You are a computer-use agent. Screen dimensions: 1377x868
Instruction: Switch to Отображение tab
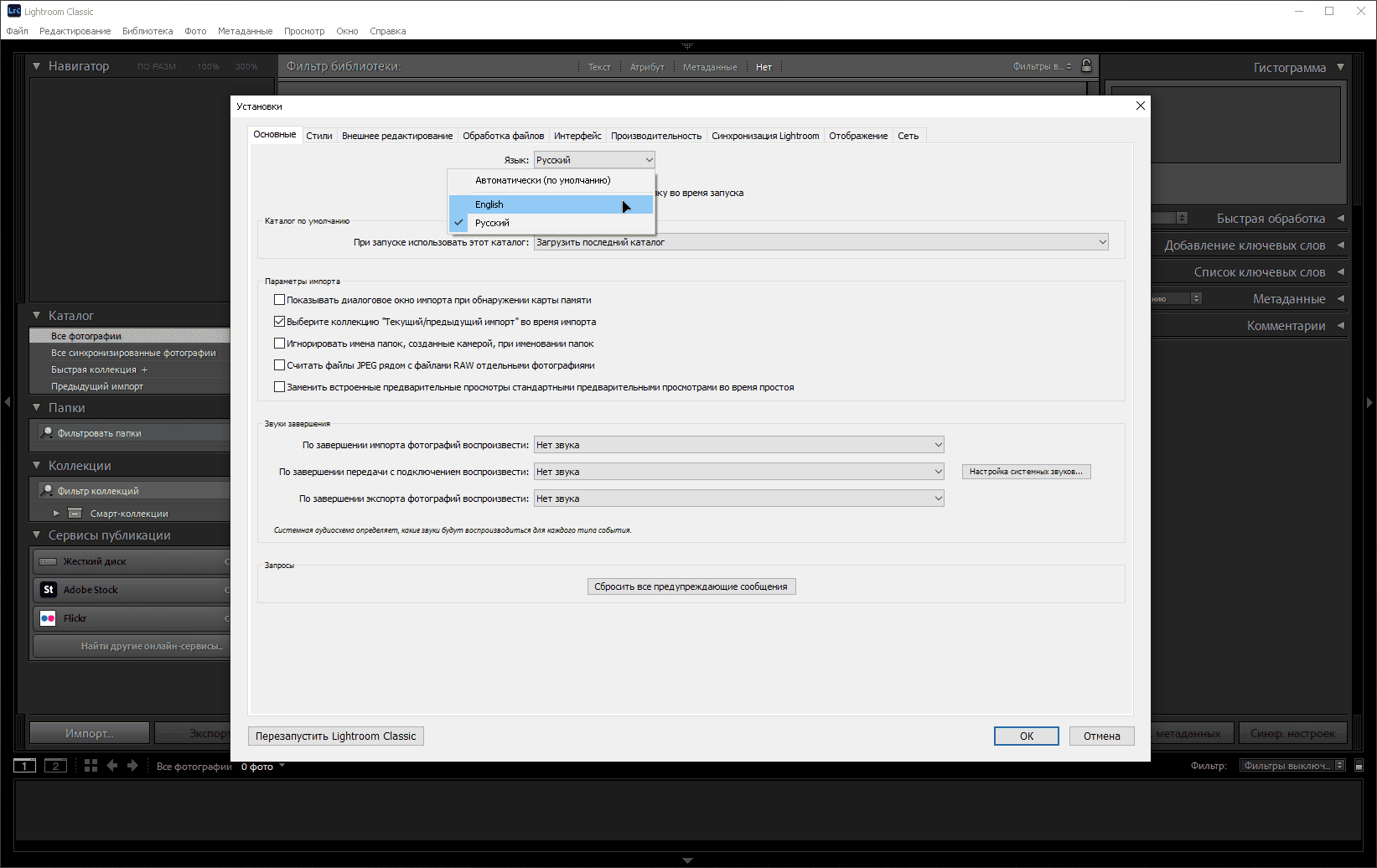[x=858, y=136]
